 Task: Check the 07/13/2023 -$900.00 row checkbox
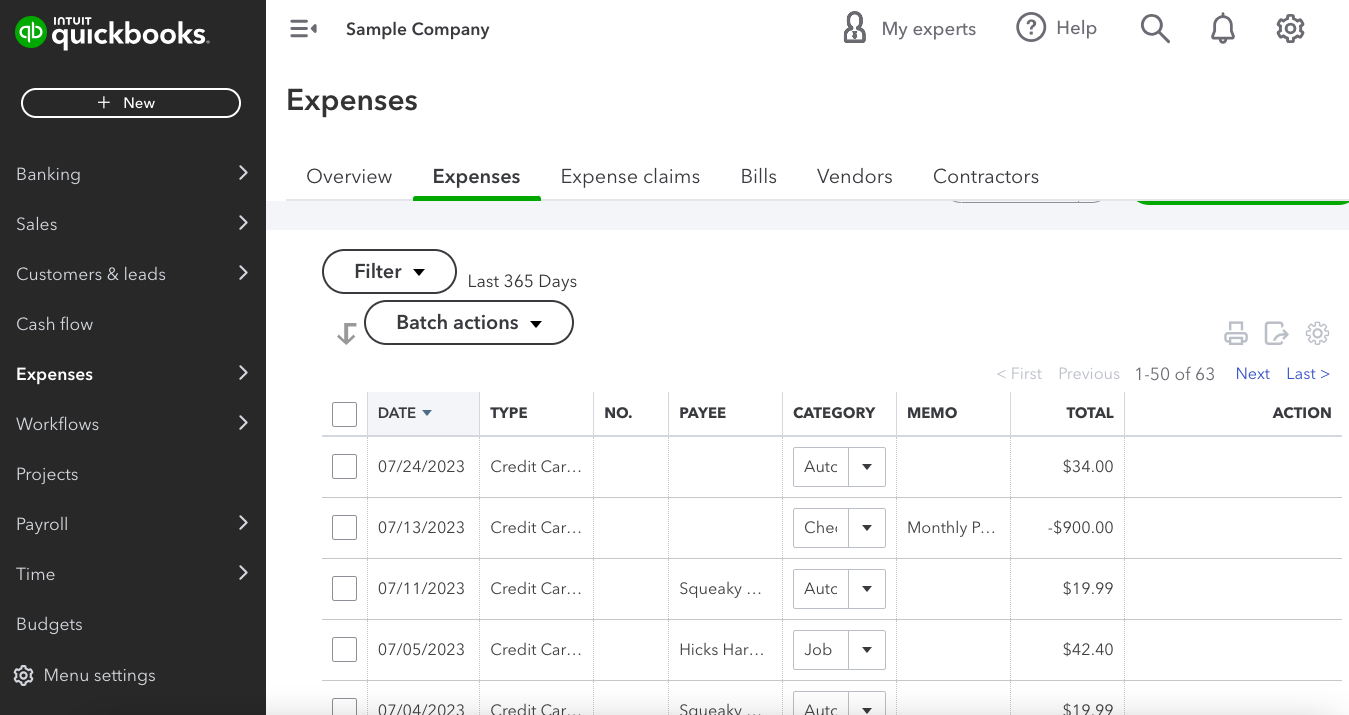[344, 528]
